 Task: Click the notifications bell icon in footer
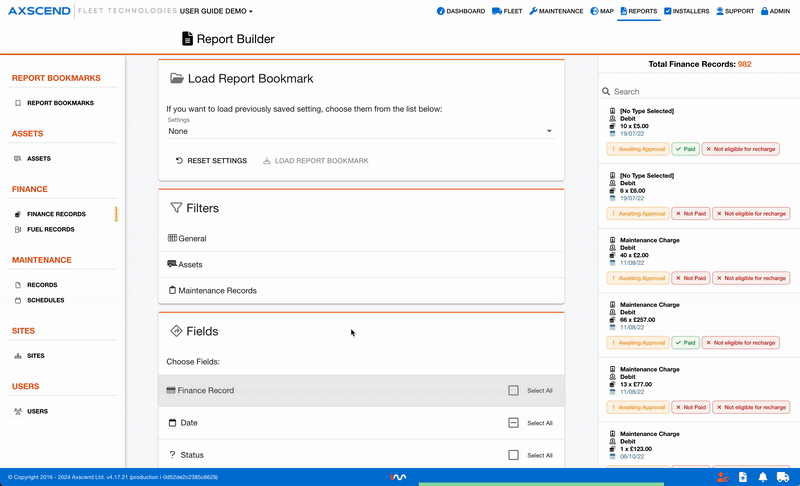[x=762, y=477]
